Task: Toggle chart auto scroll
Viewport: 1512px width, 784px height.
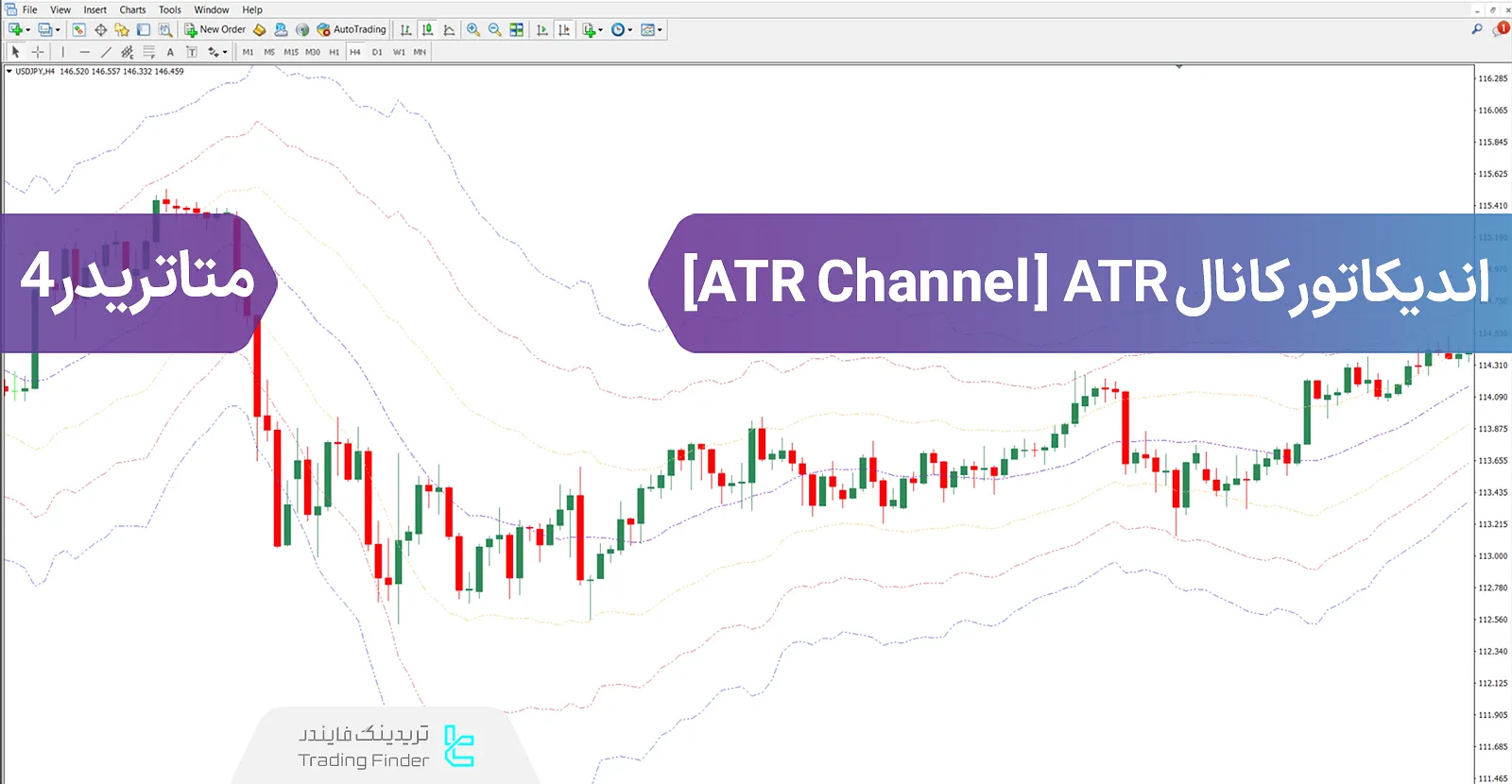Action: [x=542, y=30]
